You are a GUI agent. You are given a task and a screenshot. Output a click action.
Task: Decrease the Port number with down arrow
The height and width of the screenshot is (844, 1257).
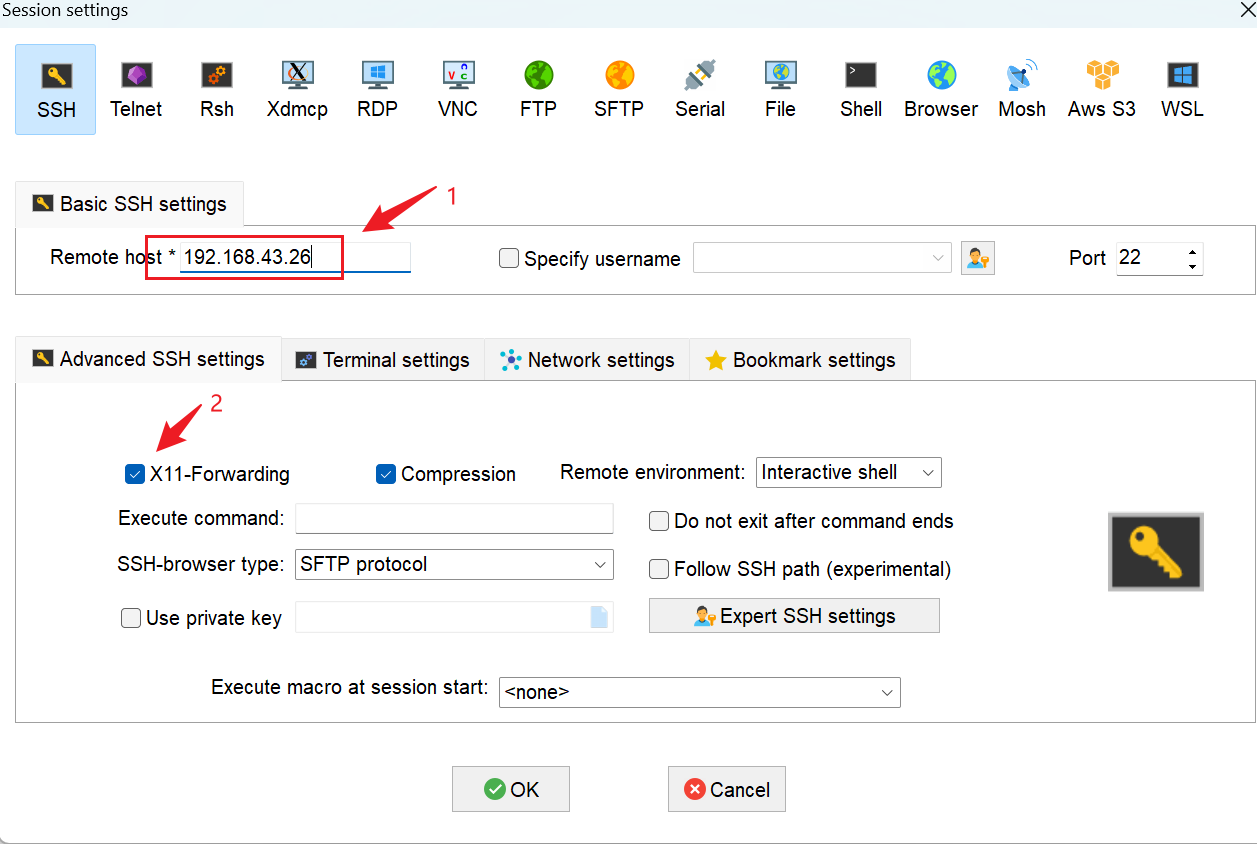[x=1192, y=266]
